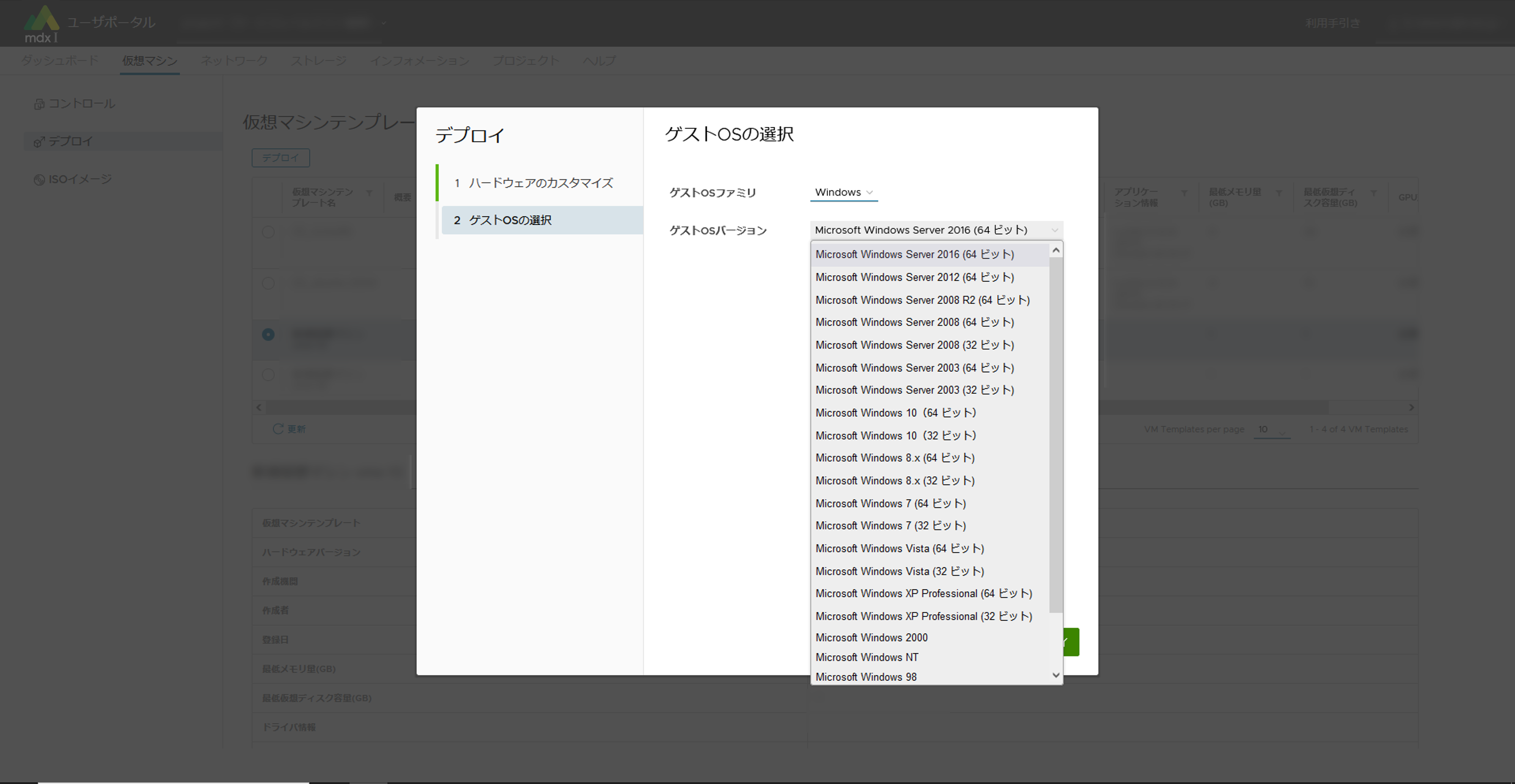Choose Microsoft Windows Server 2008 R2 (64 ビット)
1515x784 pixels.
pos(930,300)
